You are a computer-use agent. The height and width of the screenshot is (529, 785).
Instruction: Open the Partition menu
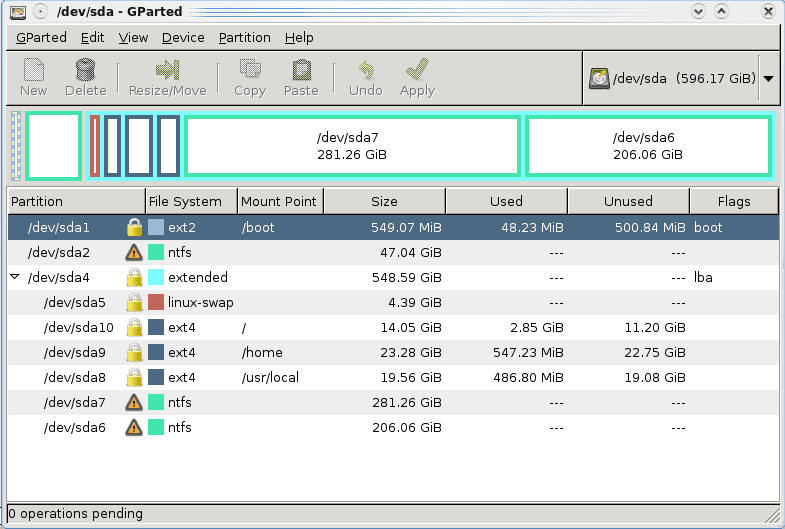click(244, 38)
